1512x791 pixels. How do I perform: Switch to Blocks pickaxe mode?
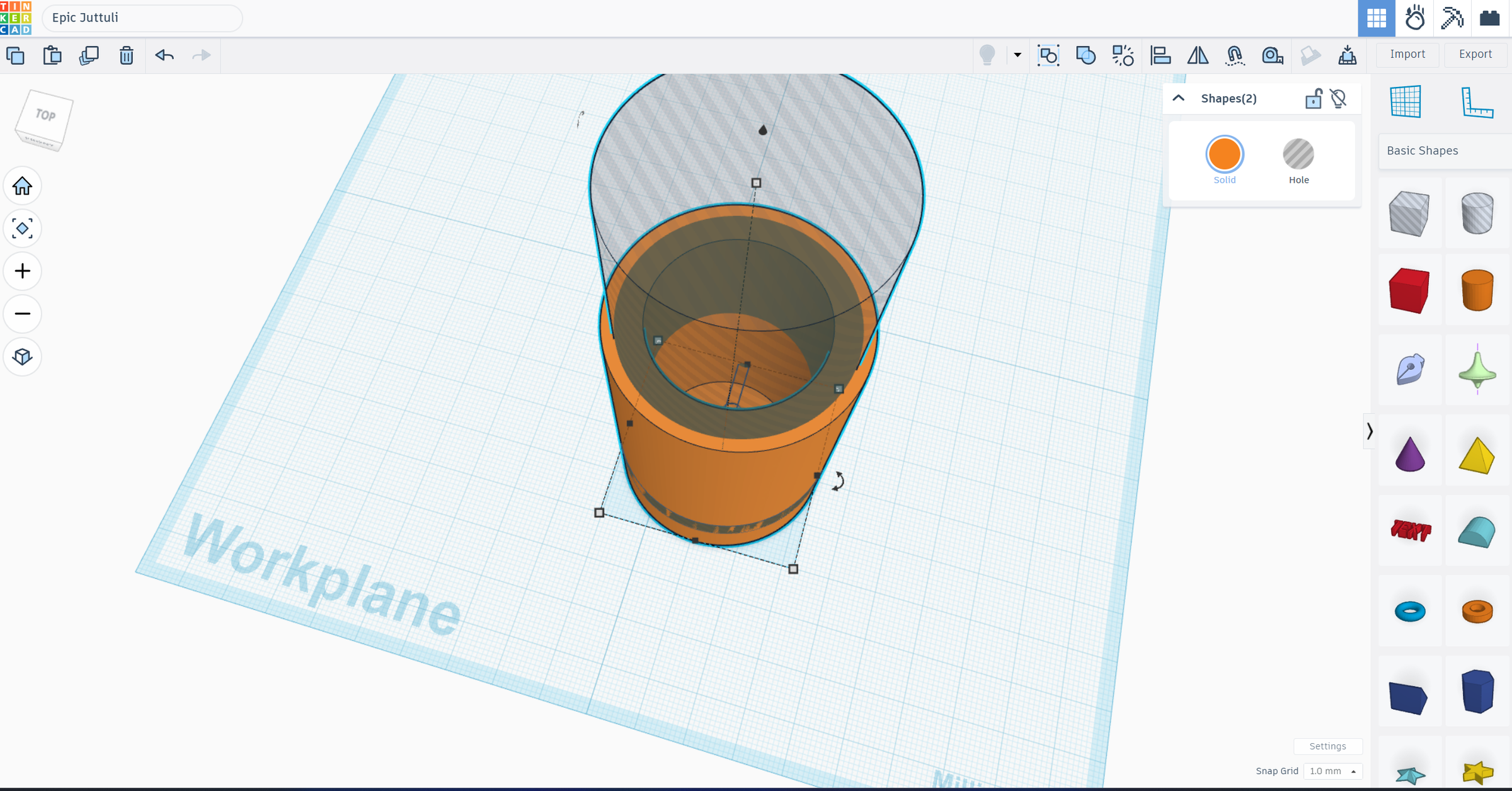pyautogui.click(x=1452, y=18)
